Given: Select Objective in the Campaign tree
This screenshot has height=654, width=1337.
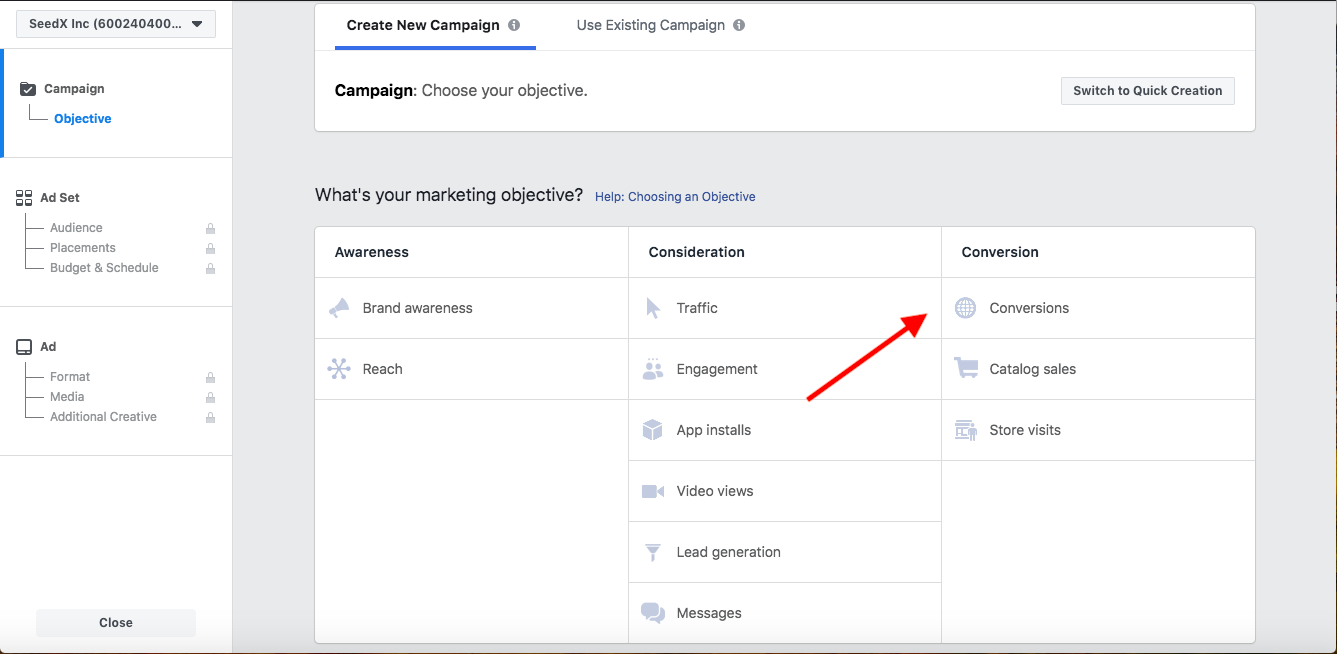Looking at the screenshot, I should (x=83, y=119).
